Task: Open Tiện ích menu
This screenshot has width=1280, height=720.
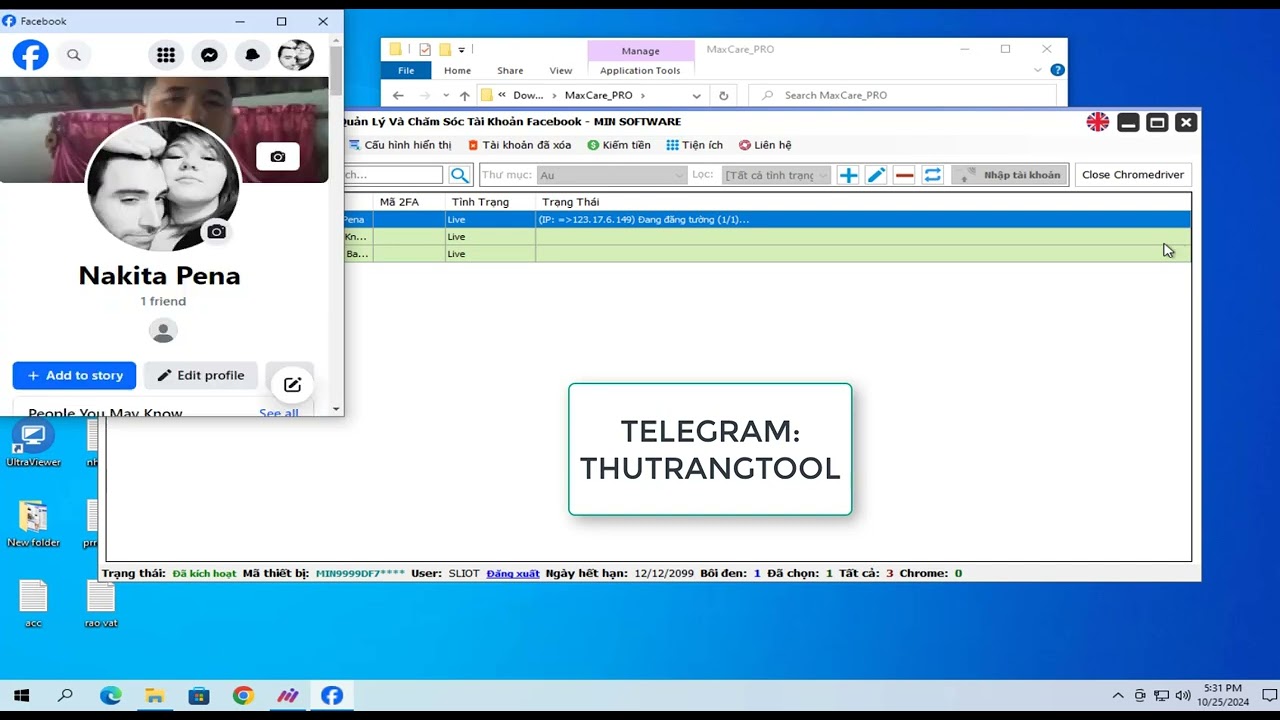Action: [695, 145]
